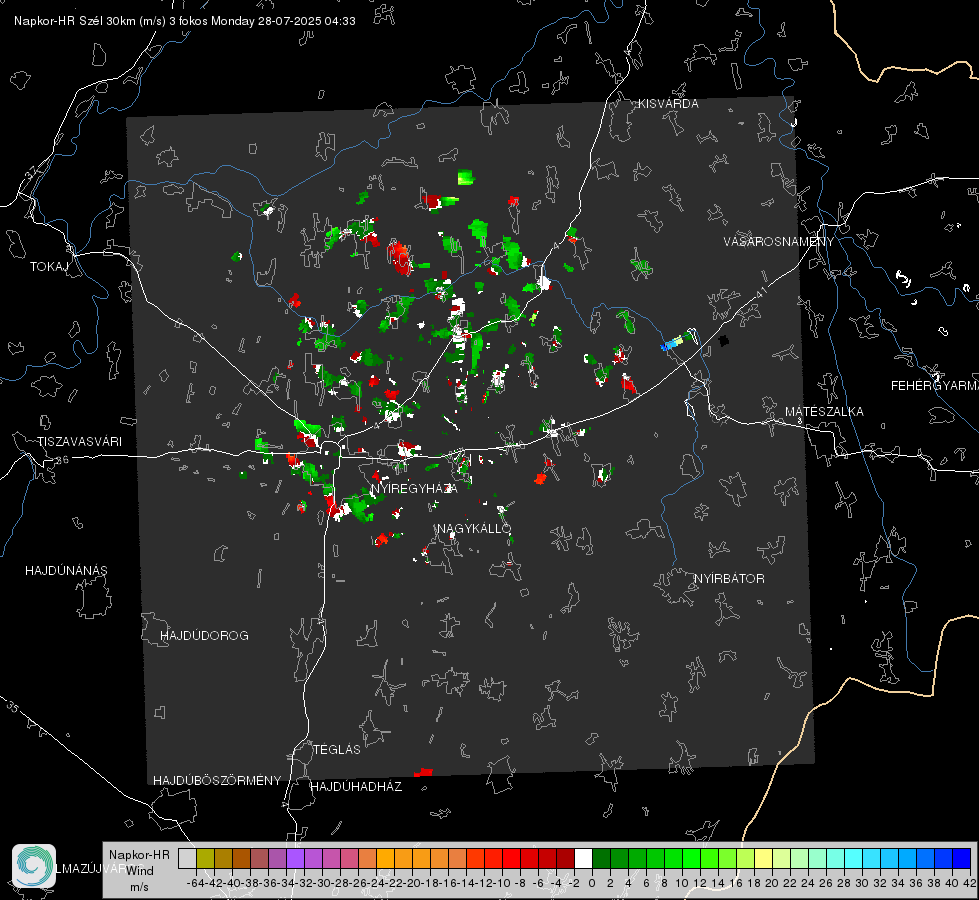Screen dimensions: 979x900
Task: Click the TOKAJ label on the map
Action: tap(49, 267)
